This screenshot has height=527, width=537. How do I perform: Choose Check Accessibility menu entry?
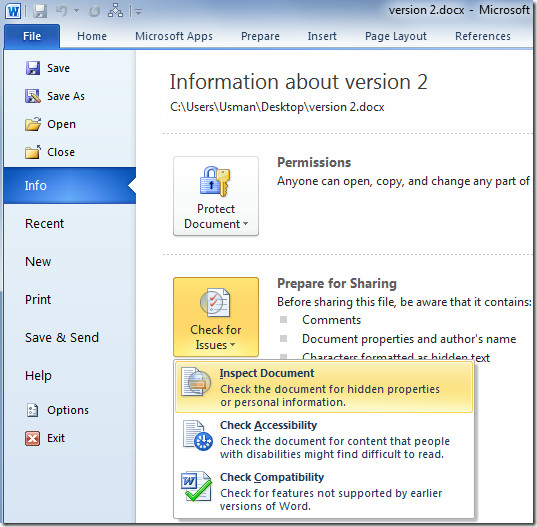[324, 439]
